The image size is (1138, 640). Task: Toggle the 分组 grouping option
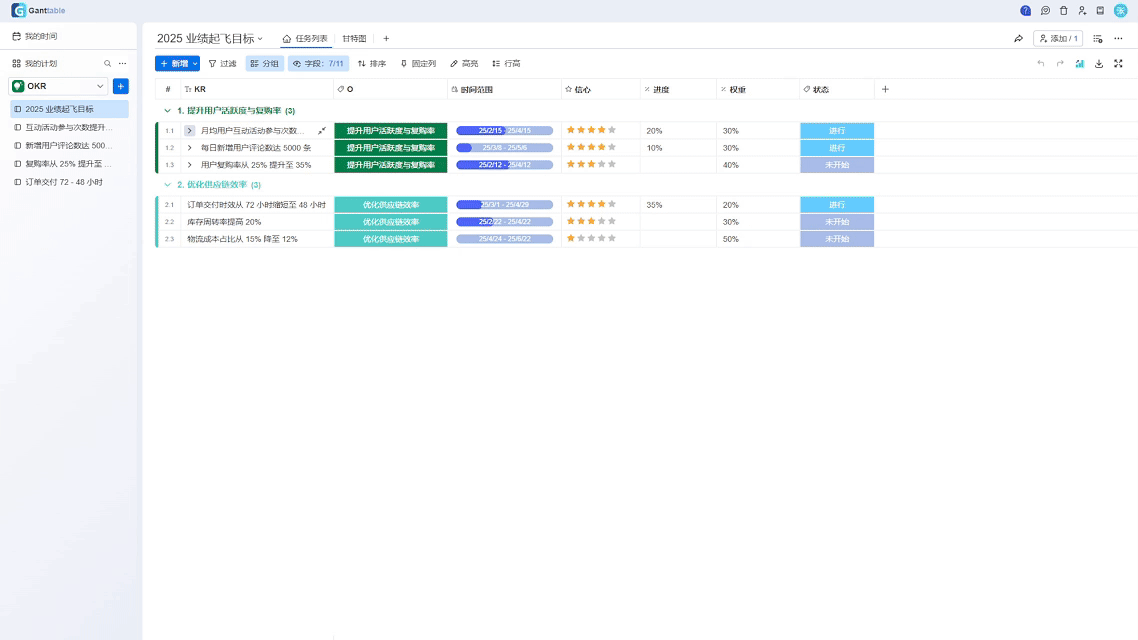click(265, 63)
